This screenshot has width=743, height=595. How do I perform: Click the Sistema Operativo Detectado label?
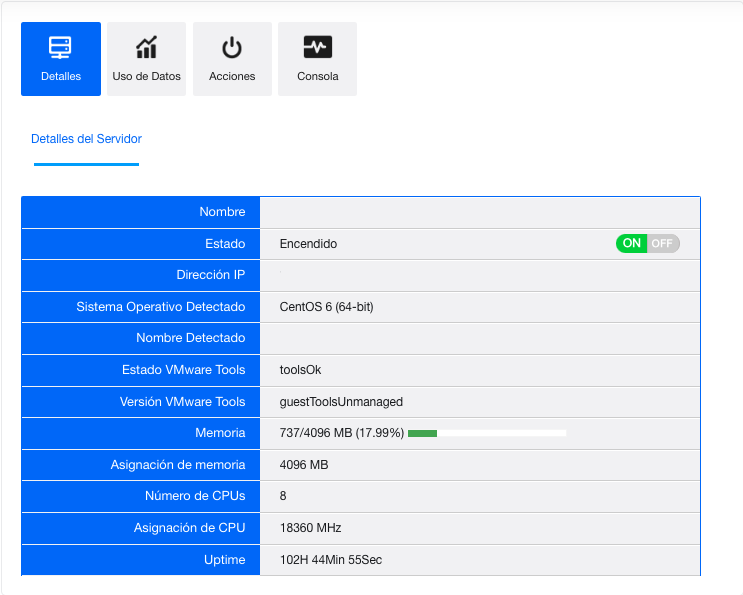161,307
